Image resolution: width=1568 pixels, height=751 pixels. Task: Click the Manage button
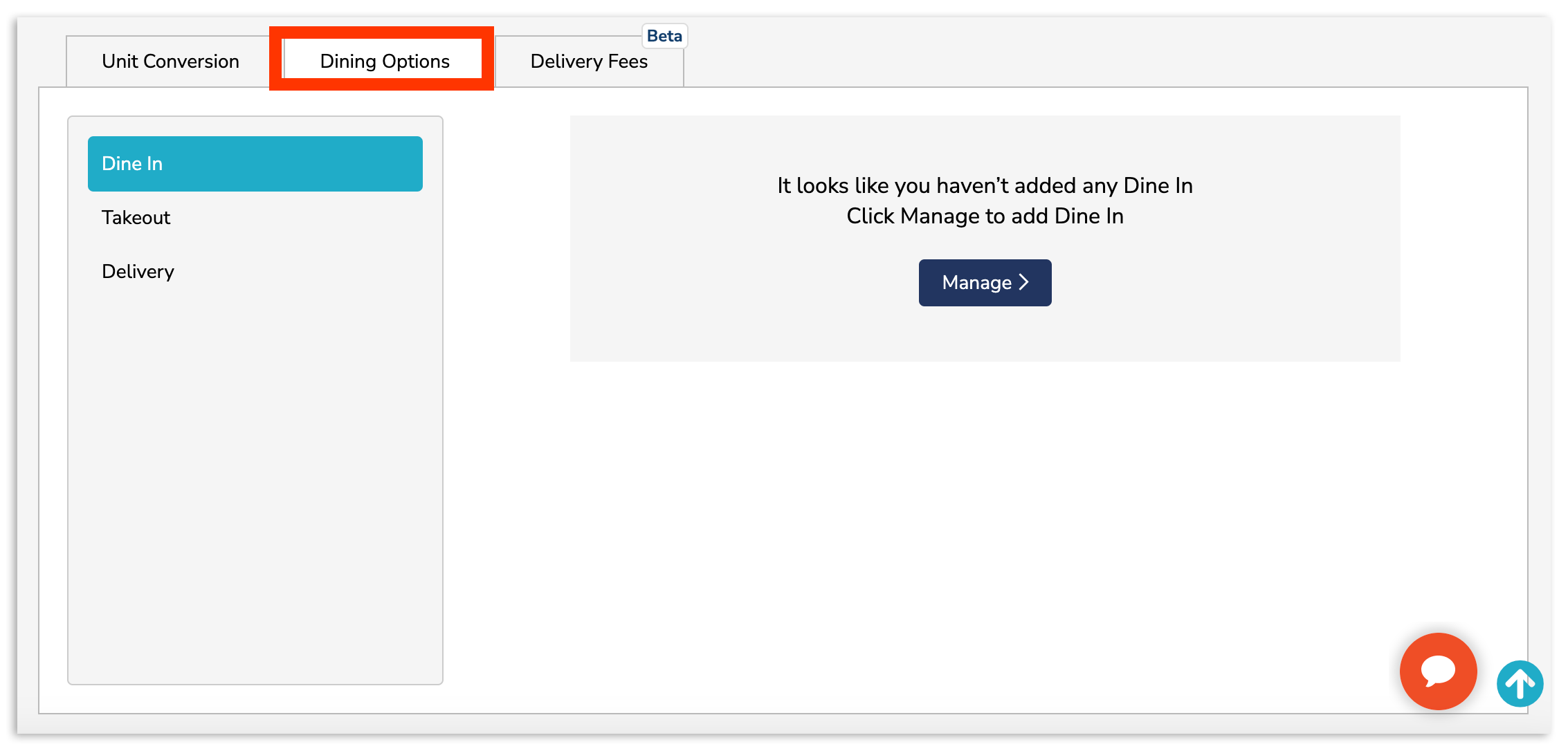(x=985, y=282)
